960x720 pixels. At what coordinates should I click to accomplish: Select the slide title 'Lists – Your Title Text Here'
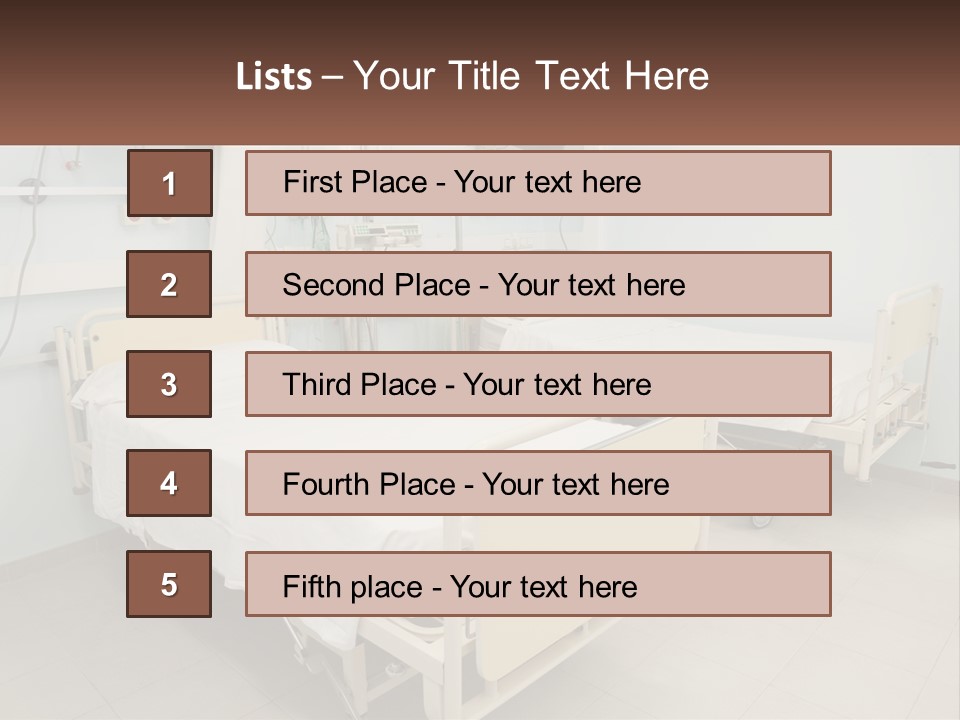pos(472,76)
